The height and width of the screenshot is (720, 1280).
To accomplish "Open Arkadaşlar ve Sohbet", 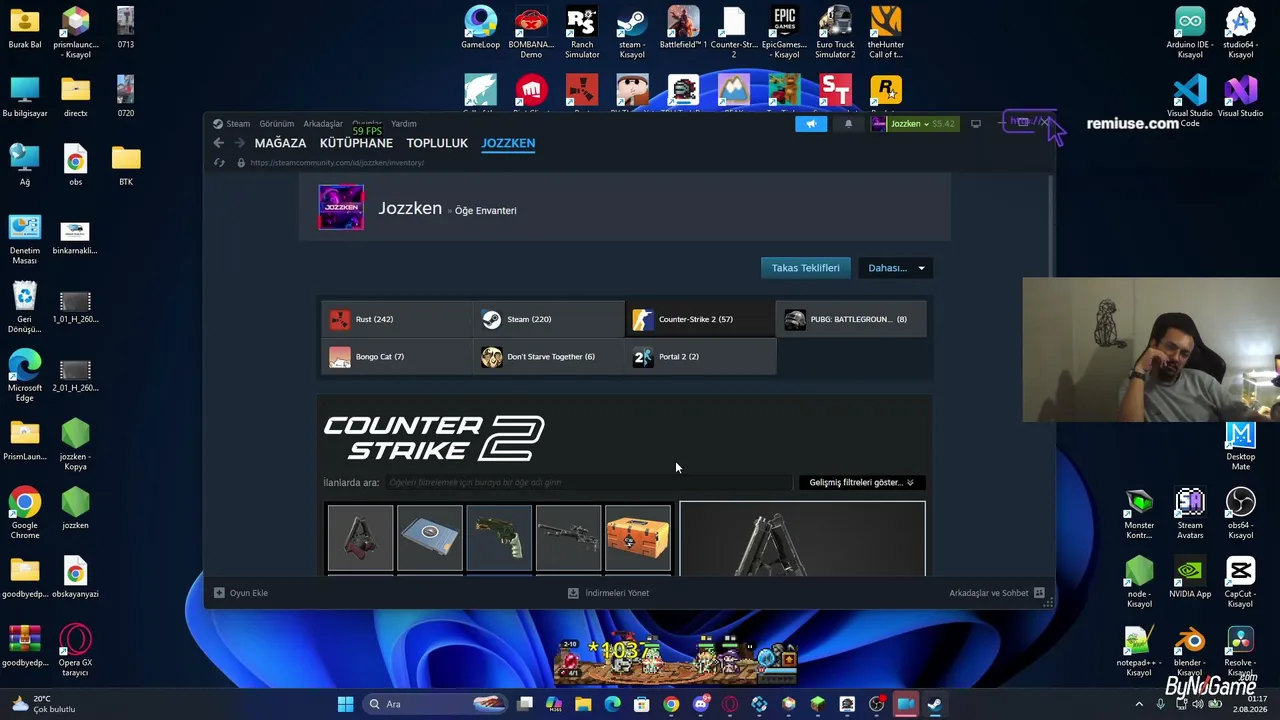I will [x=997, y=593].
